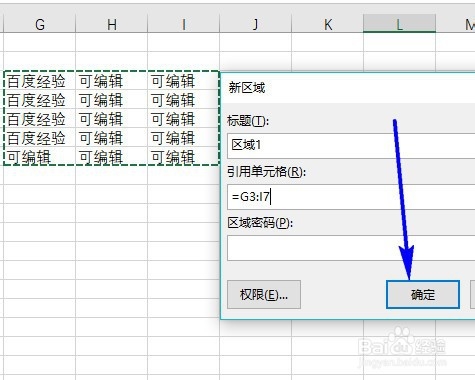This screenshot has width=475, height=380.
Task: Click the bottom 可编辑 cell in column H
Action: (112, 156)
